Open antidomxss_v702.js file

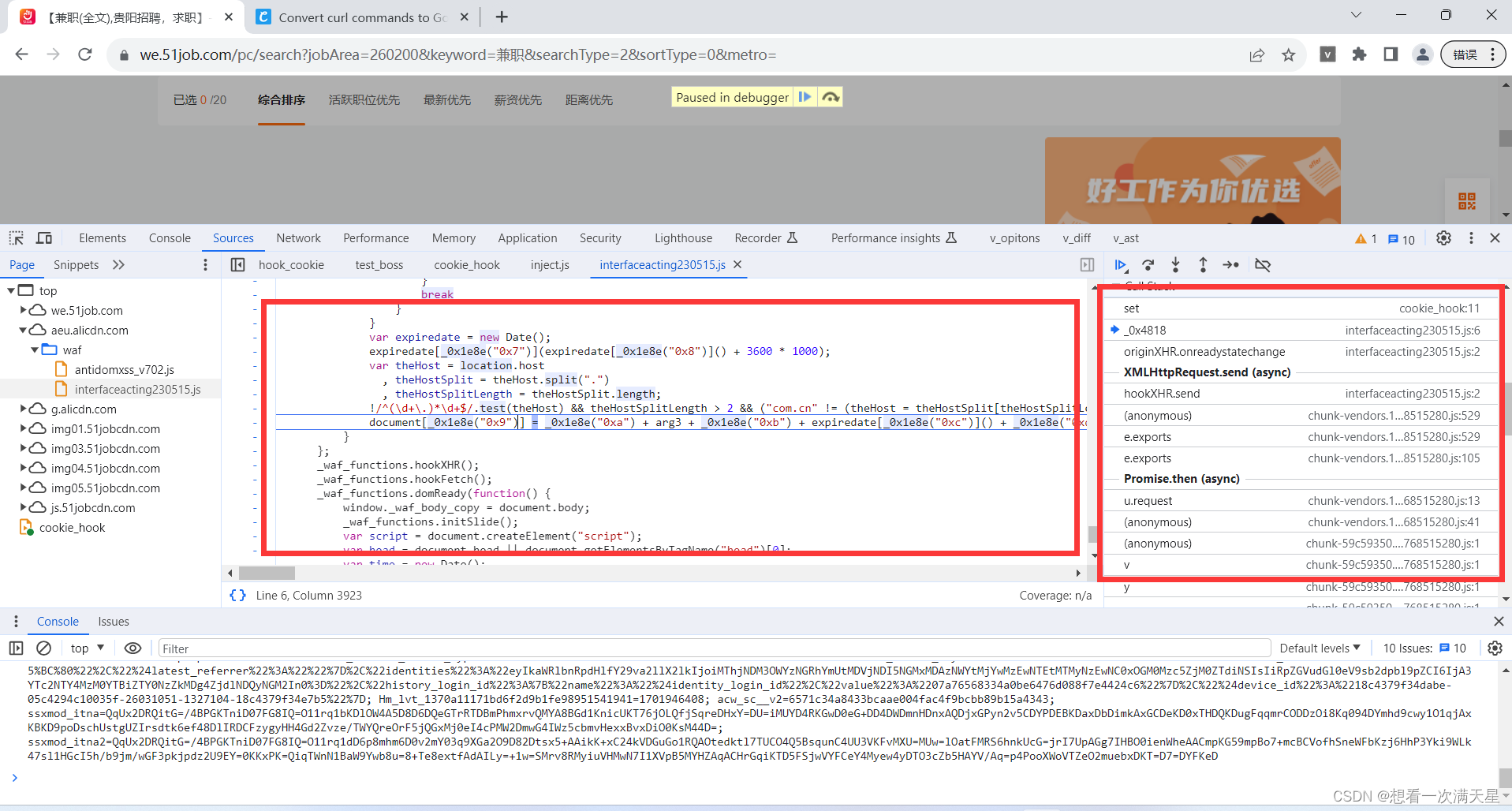124,369
